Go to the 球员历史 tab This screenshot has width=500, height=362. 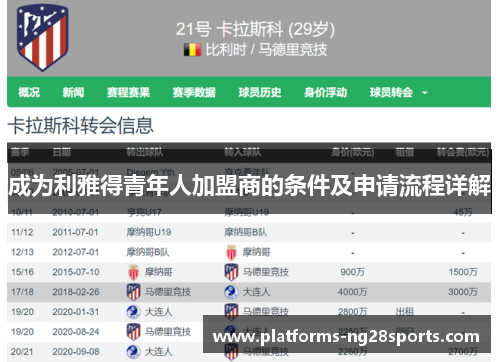tap(260, 92)
